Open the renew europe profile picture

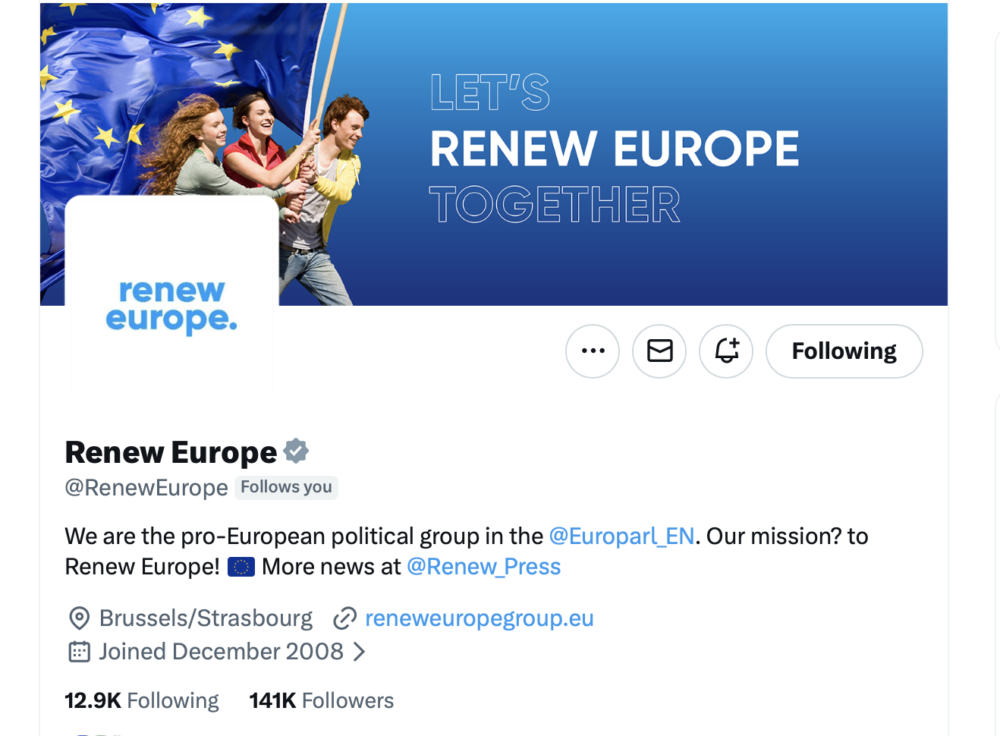click(172, 305)
